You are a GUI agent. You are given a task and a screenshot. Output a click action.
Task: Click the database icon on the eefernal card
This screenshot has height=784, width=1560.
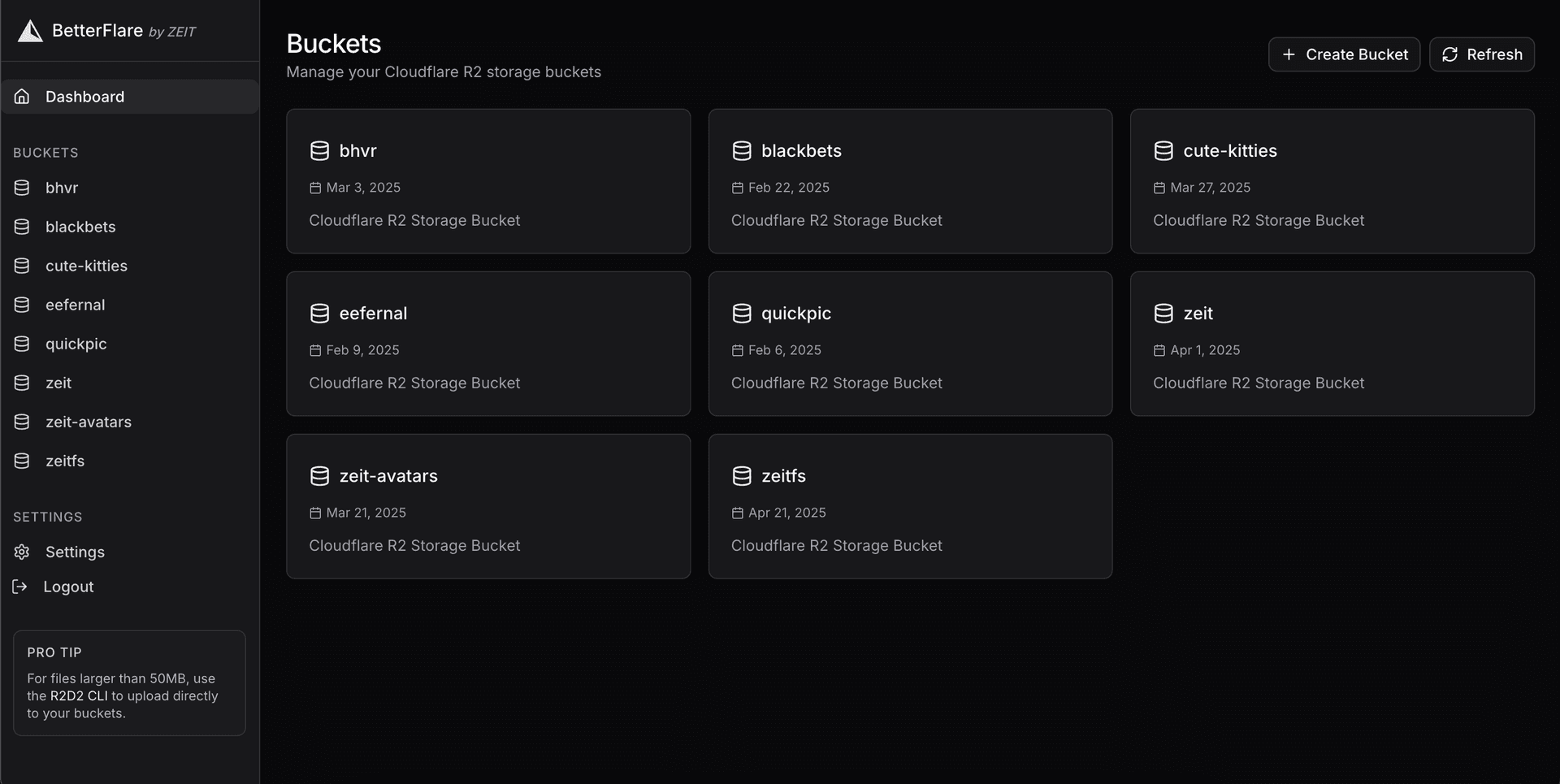coord(319,314)
